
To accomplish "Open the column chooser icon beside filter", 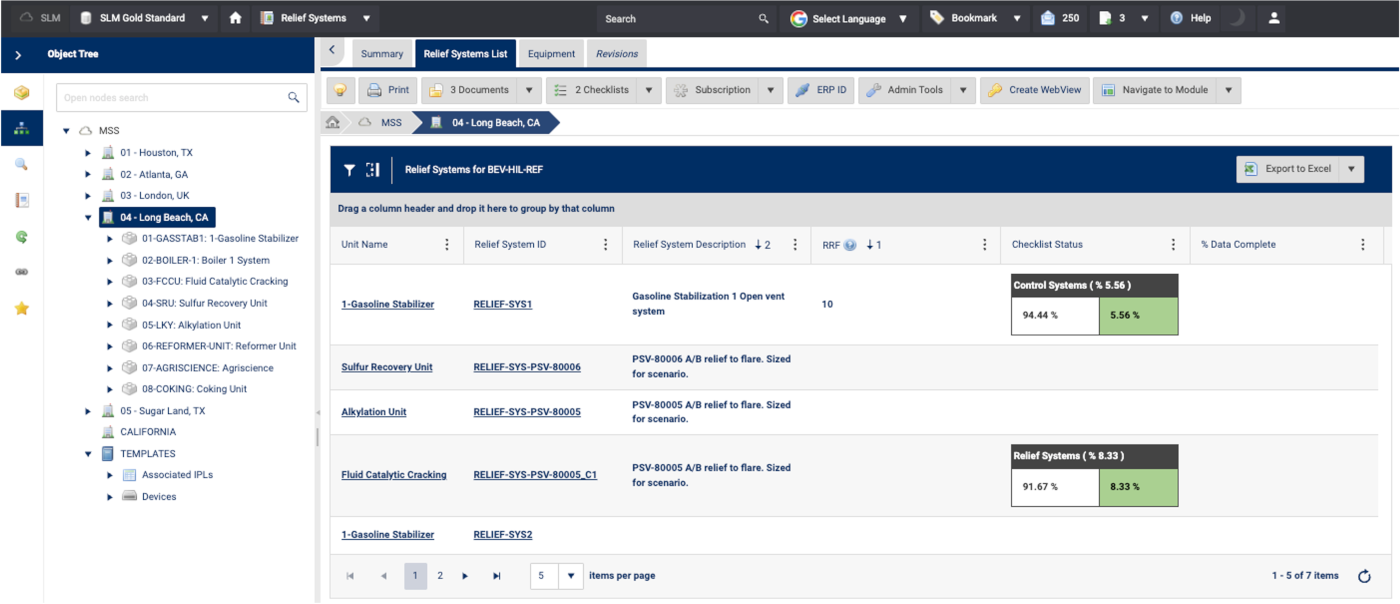I will pos(373,170).
